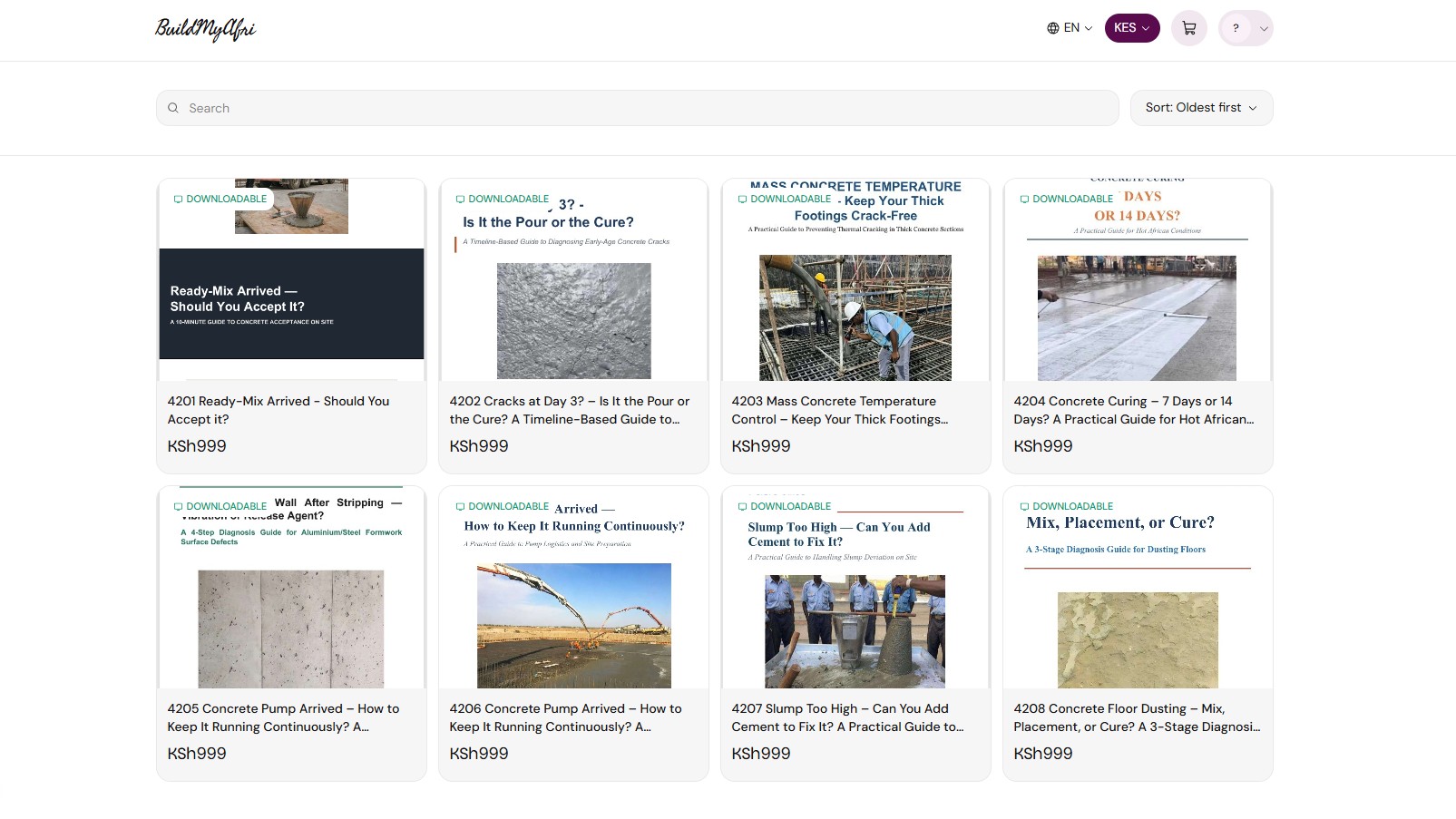Screen dimensions: 1456x819
Task: Click DOWNLOADABLE badge on 4201 card
Action: pyautogui.click(x=220, y=199)
